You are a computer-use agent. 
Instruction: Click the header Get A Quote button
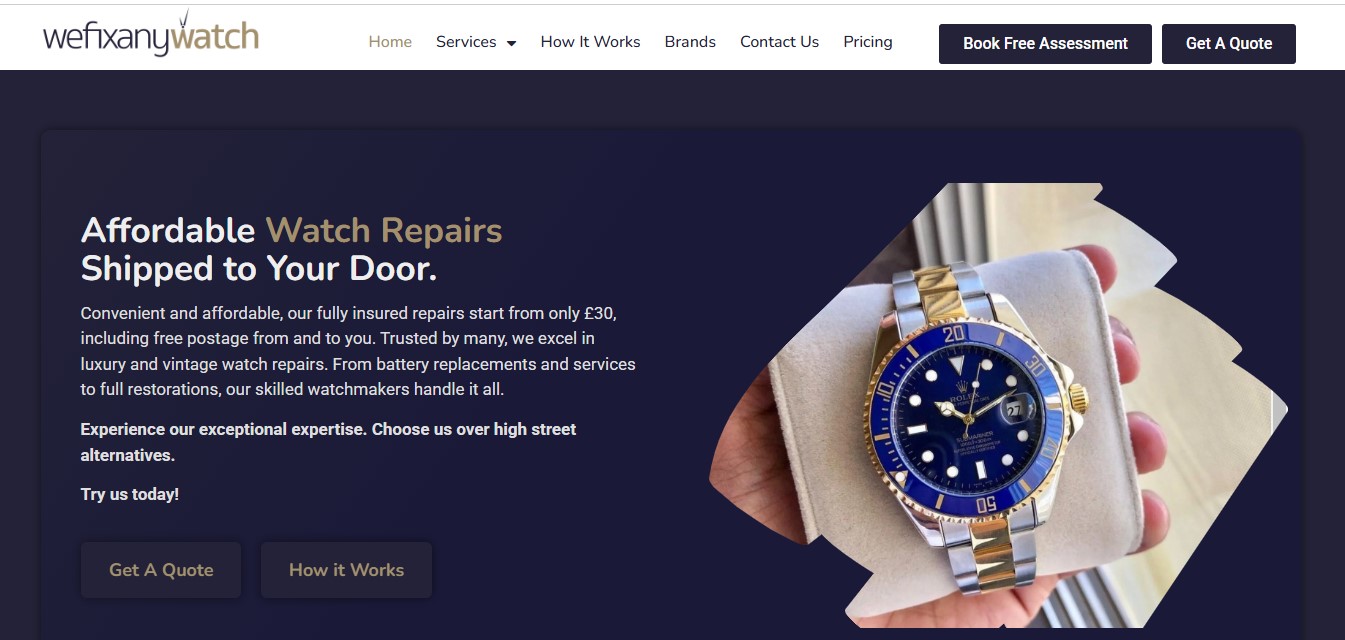pyautogui.click(x=1229, y=44)
